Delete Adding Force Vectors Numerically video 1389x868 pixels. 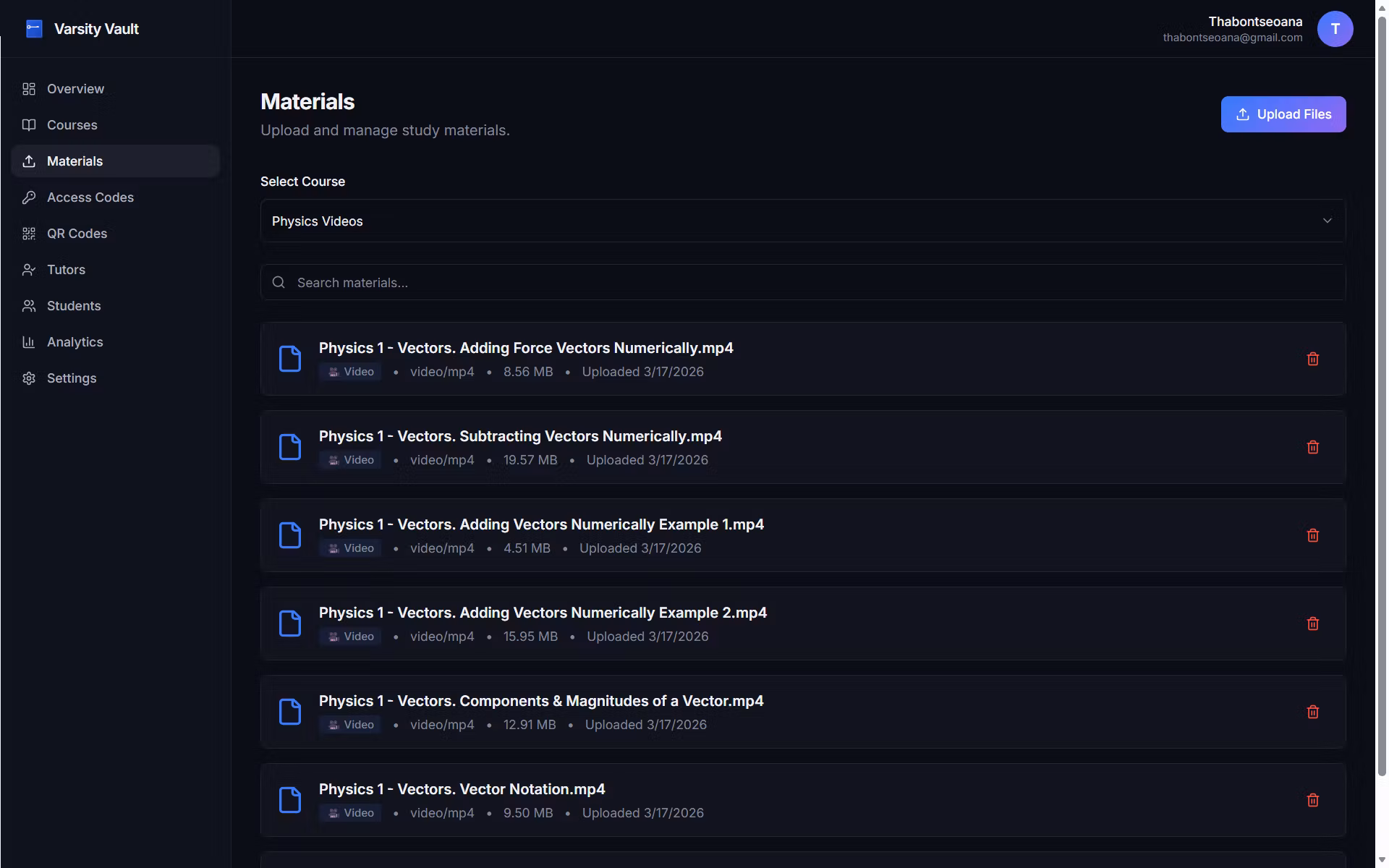pyautogui.click(x=1313, y=359)
